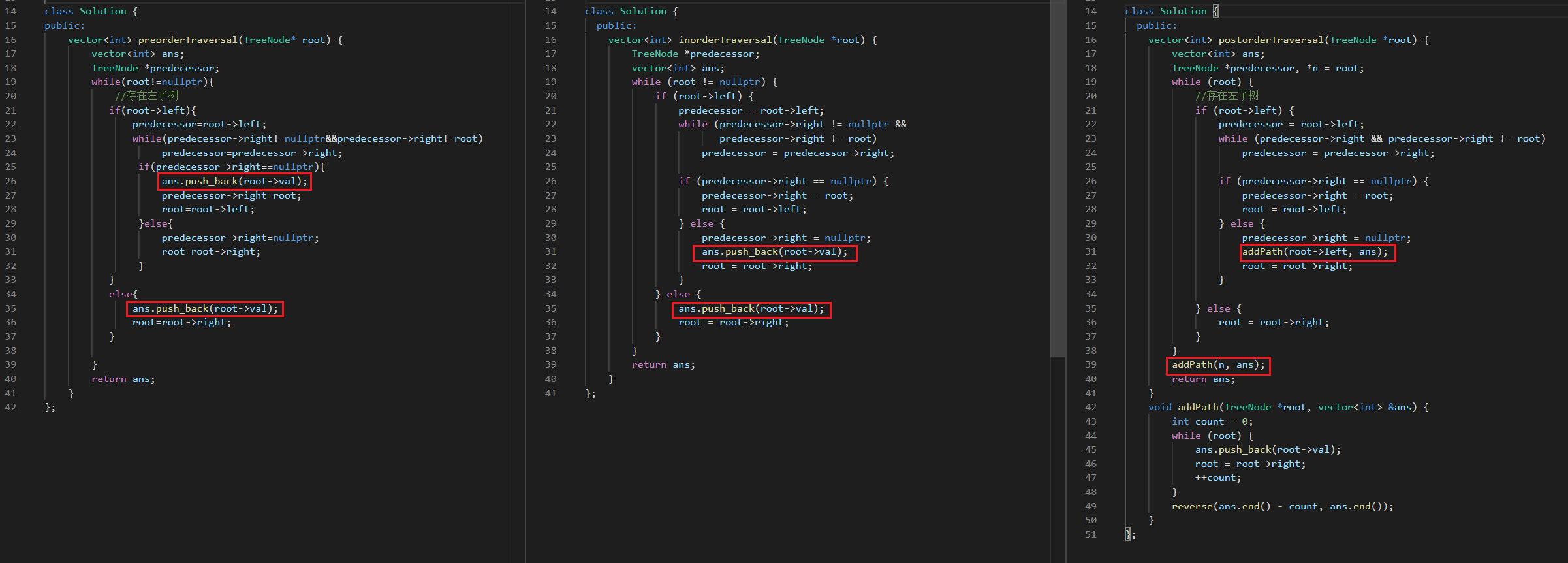This screenshot has height=563, width=1568.
Task: Click line number 41 in inorder pane
Action: point(550,394)
